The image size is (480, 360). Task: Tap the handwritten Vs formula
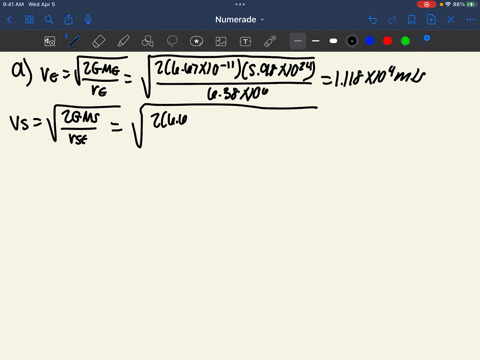tap(65, 125)
